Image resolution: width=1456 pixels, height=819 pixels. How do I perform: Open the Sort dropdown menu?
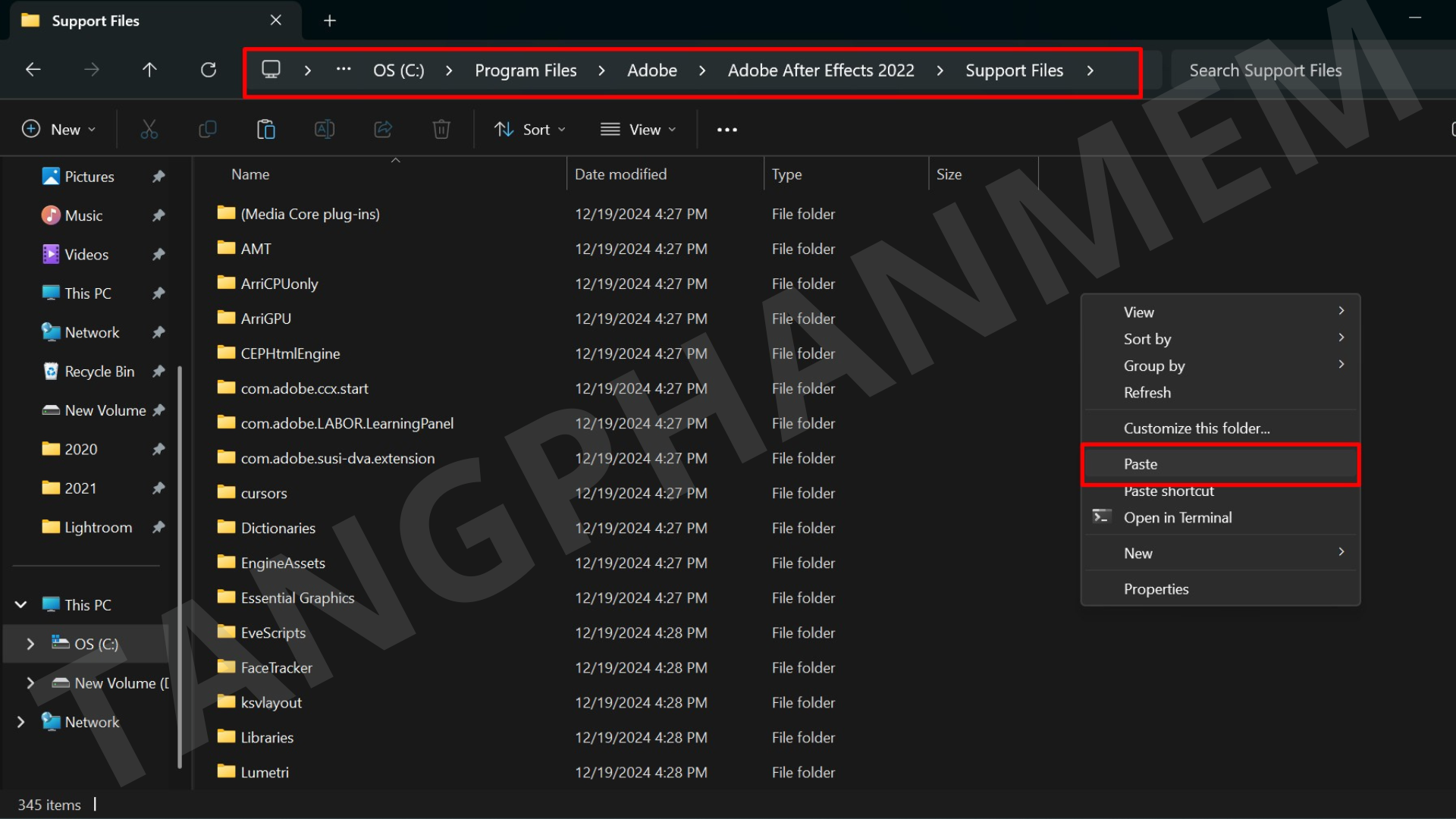pos(530,130)
